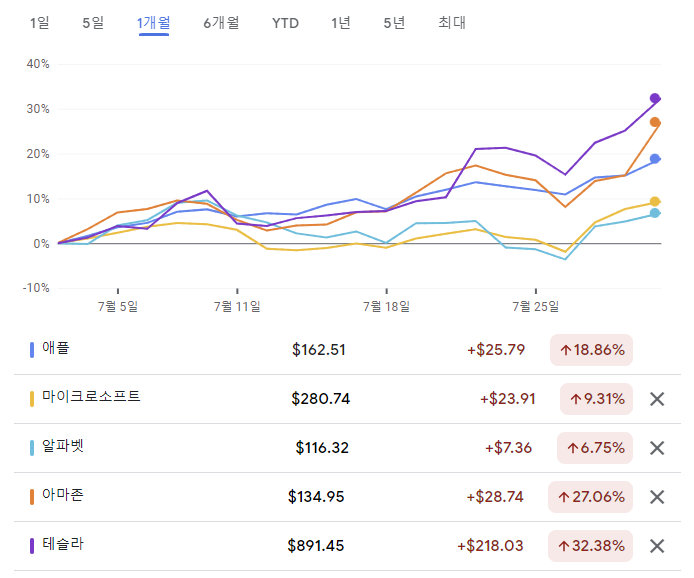Switch chart to 6개월 range
Screen dimensions: 694x578
[221, 23]
